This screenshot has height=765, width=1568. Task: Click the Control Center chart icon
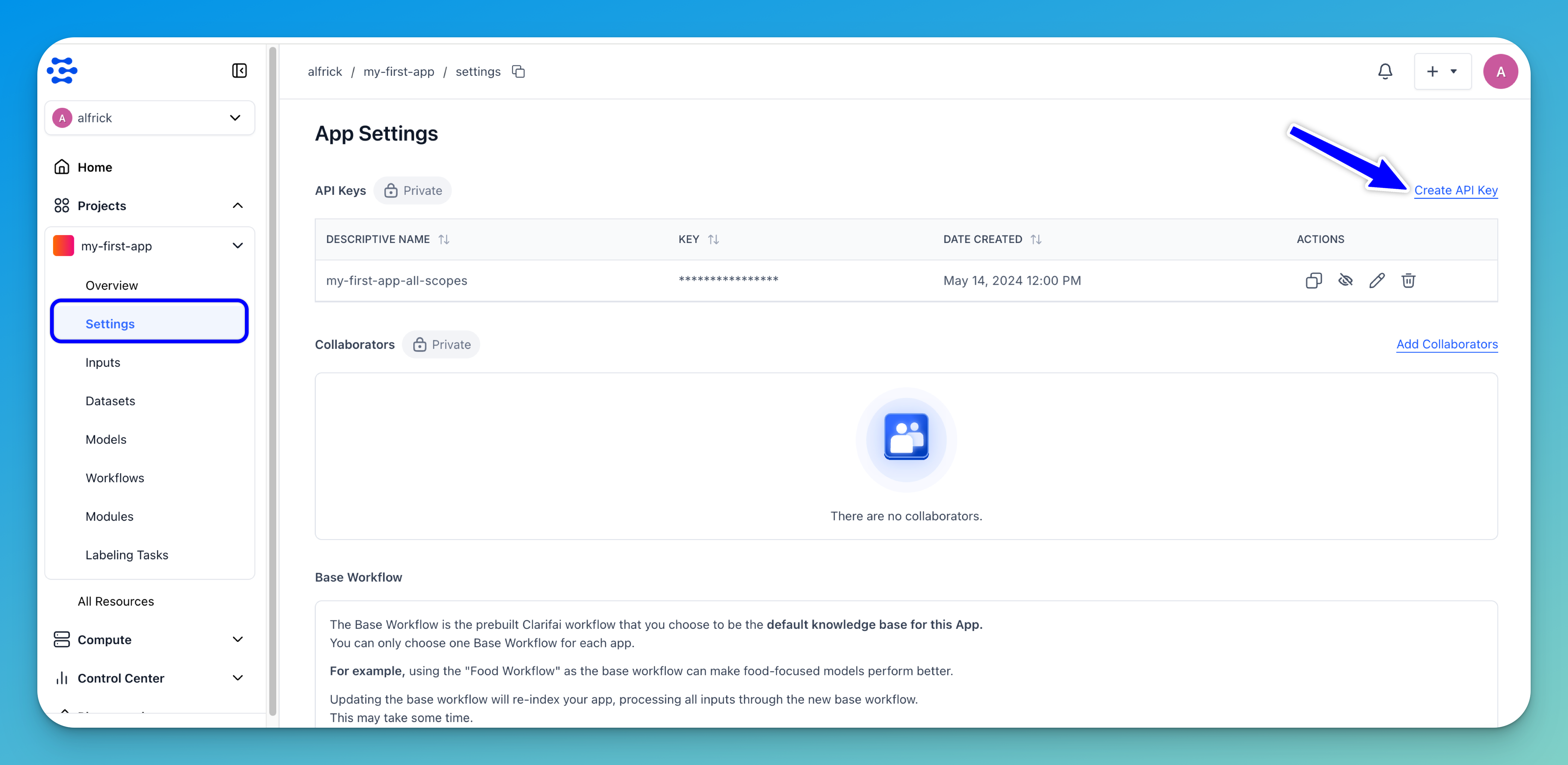[62, 678]
